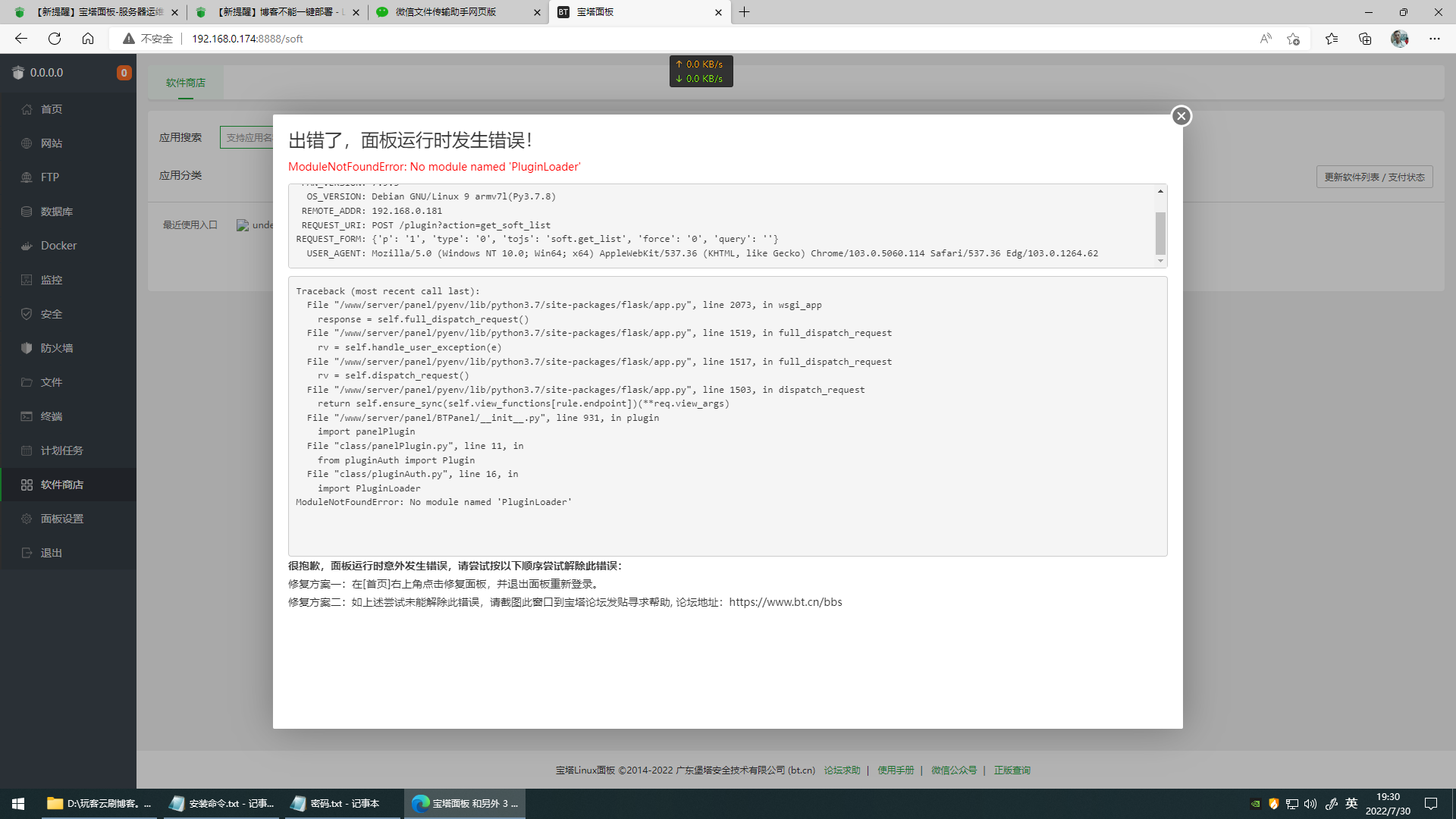Open the browser favorites list icon
The height and width of the screenshot is (819, 1456).
click(1332, 39)
